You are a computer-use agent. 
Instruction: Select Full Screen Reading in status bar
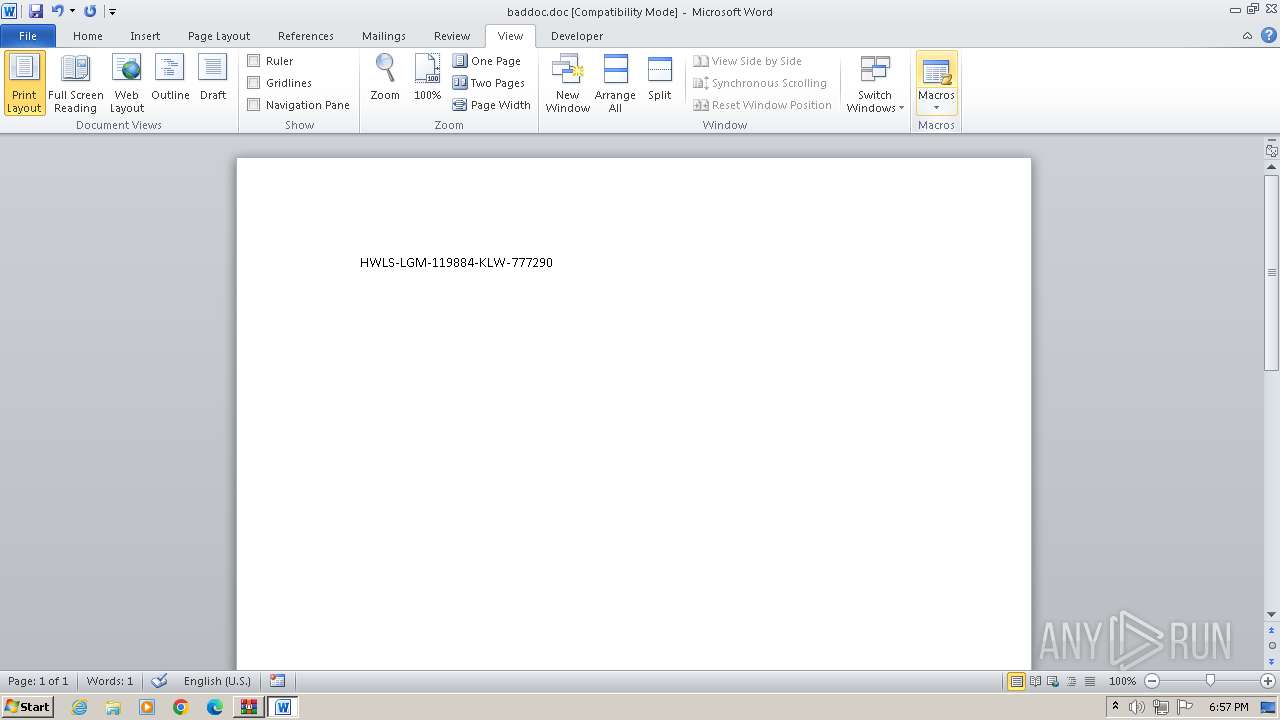click(x=1035, y=681)
